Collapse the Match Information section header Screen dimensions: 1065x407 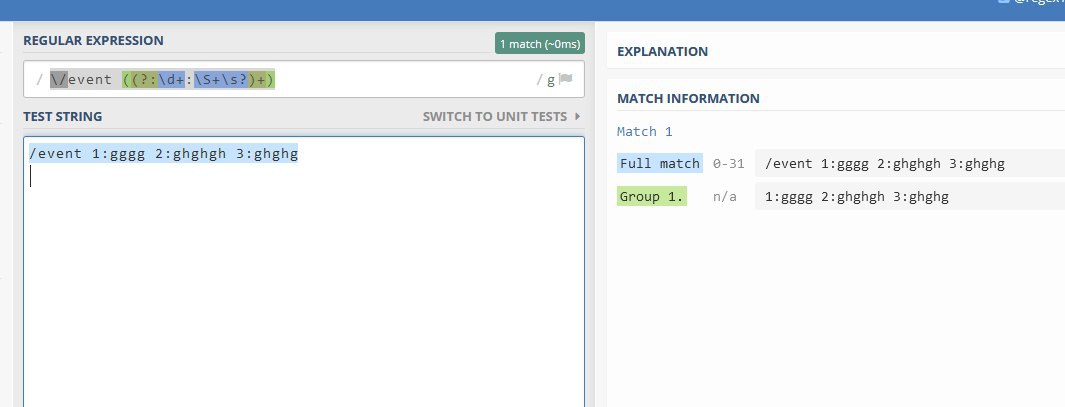[x=688, y=98]
